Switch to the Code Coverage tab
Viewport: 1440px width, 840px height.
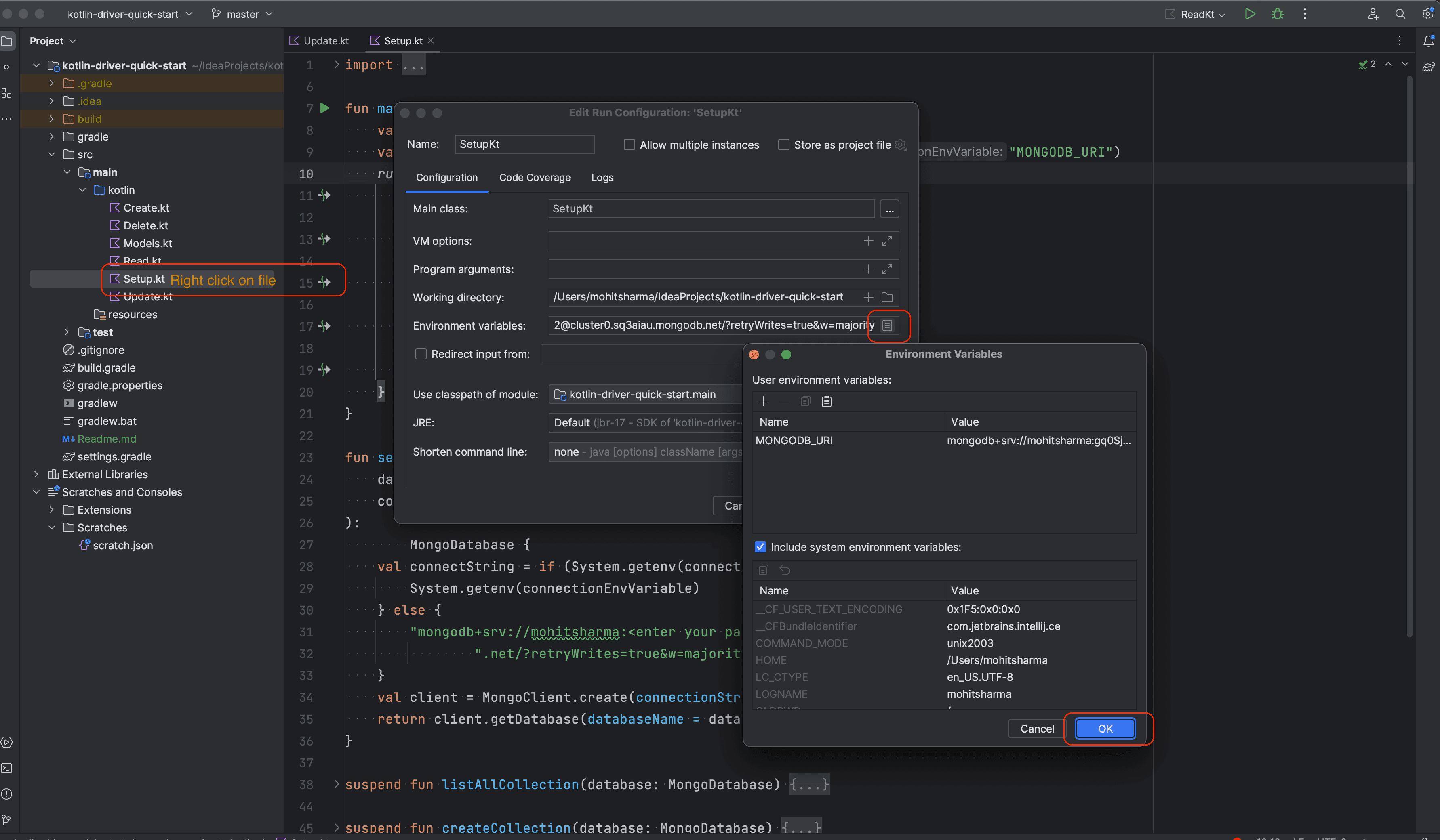[534, 178]
